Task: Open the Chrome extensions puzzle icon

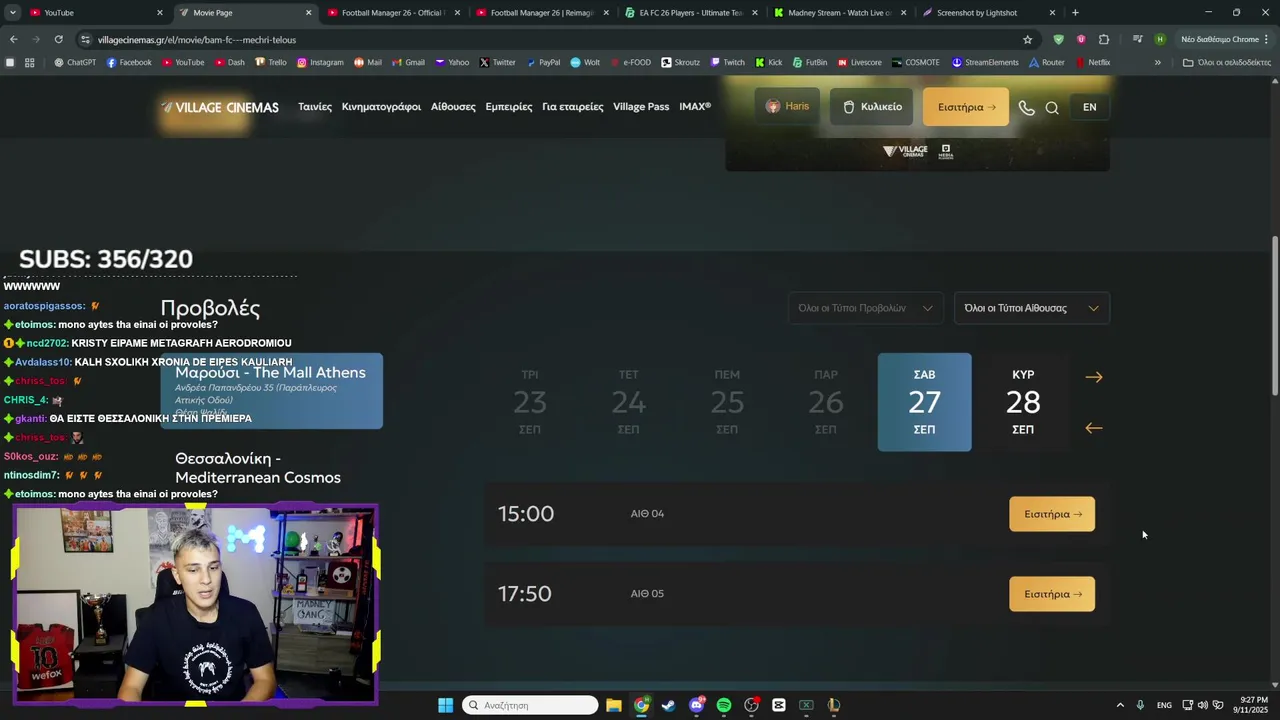Action: coord(1104,39)
